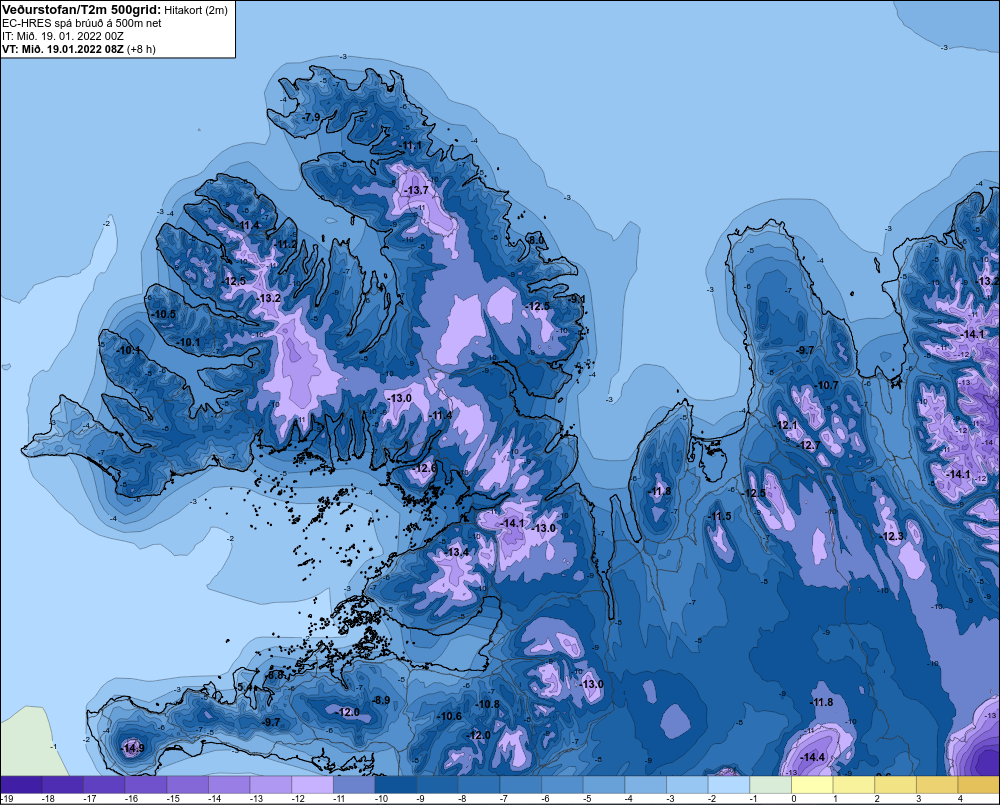Click the -11.1 temperature label
This screenshot has width=1000, height=805.
click(411, 146)
